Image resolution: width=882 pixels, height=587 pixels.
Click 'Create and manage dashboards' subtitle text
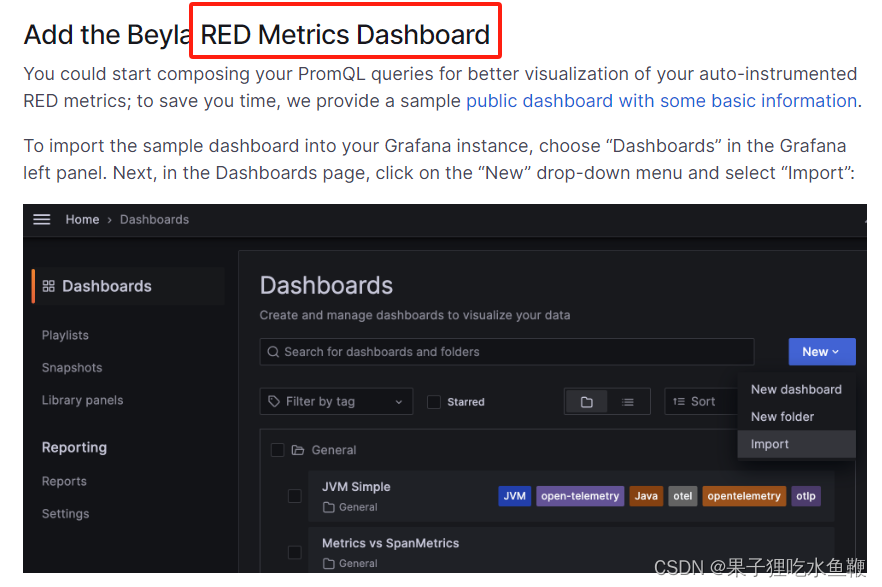[415, 315]
